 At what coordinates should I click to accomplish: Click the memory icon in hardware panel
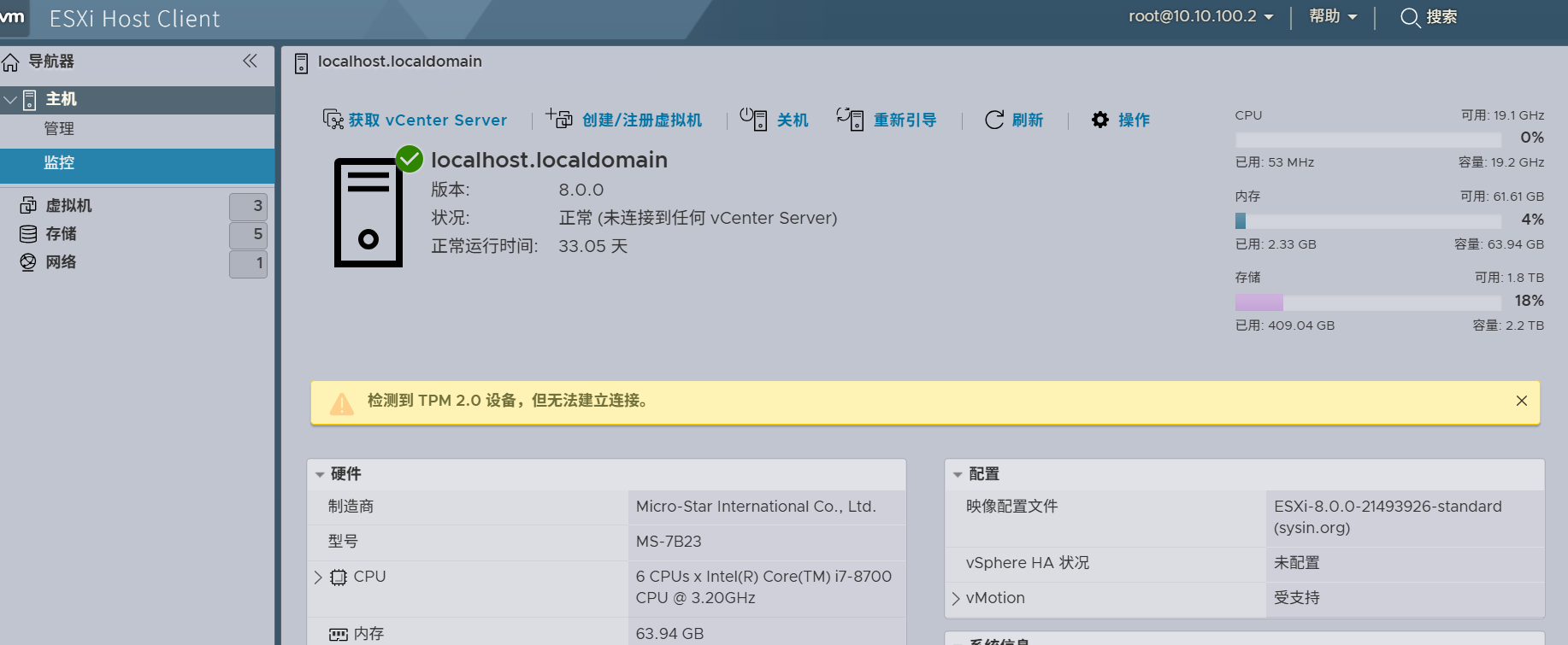tap(339, 634)
